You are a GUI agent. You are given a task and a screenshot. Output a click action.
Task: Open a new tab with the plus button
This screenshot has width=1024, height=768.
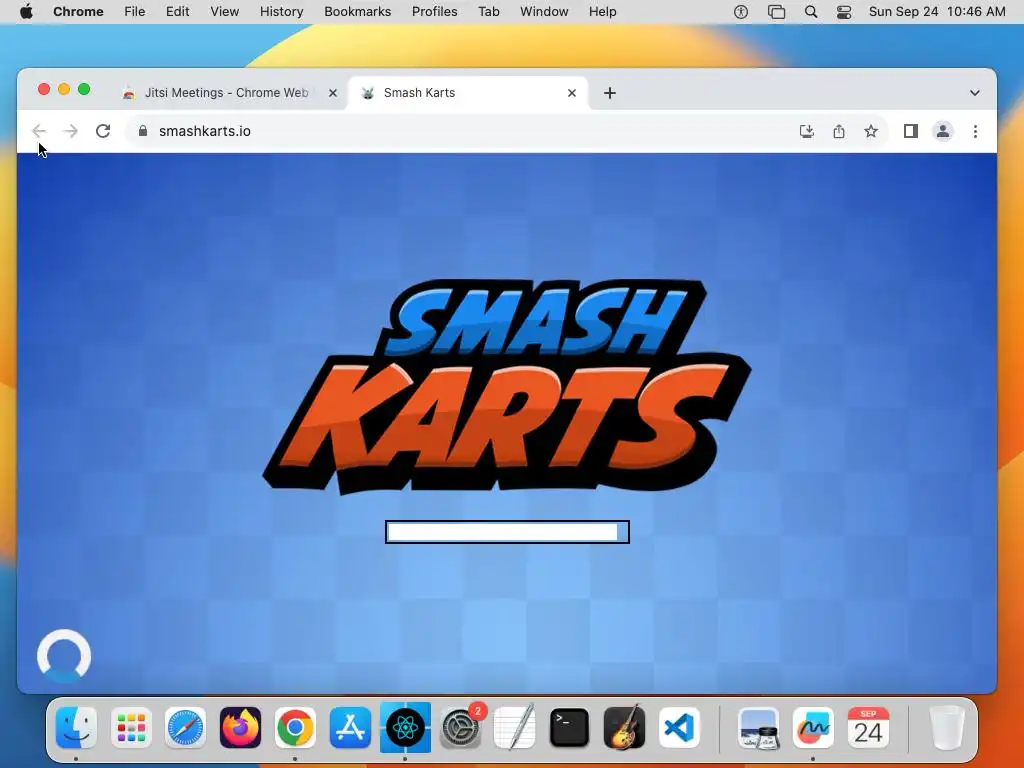pyautogui.click(x=609, y=93)
